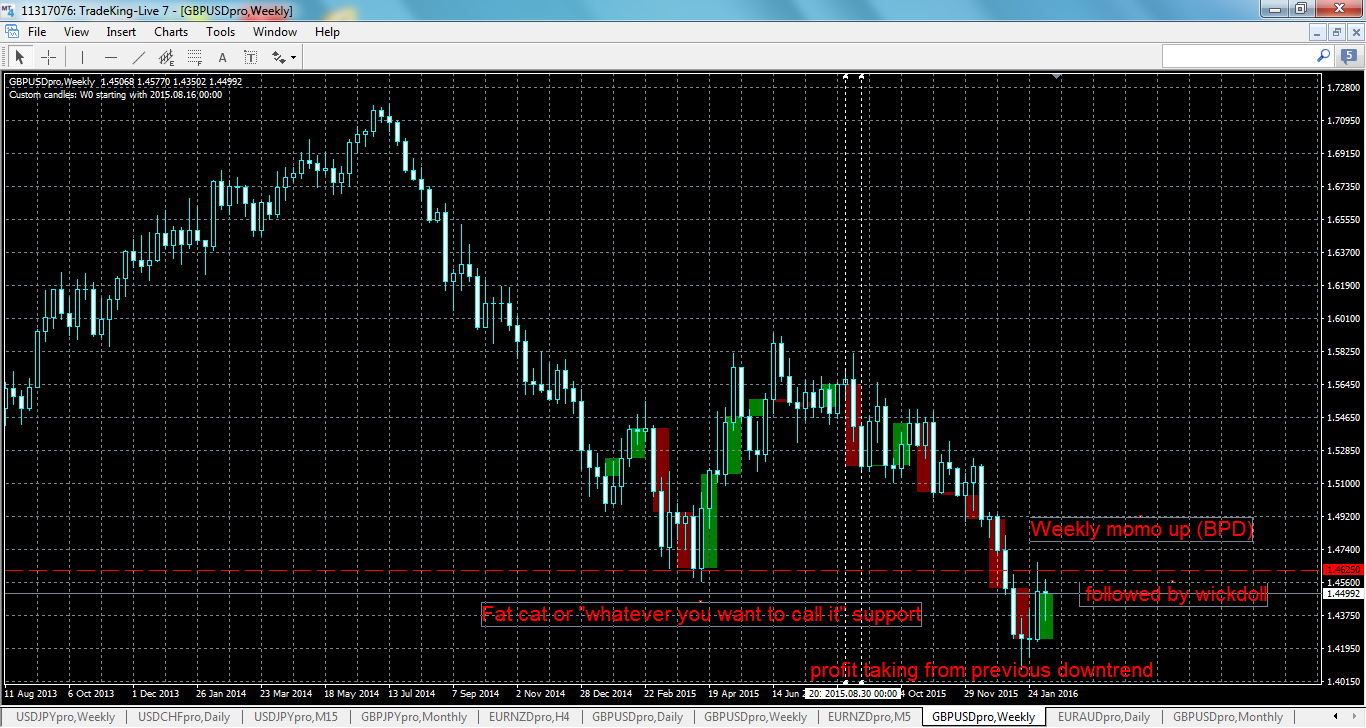This screenshot has width=1366, height=728.
Task: Select the red dashed support line
Action: point(660,570)
